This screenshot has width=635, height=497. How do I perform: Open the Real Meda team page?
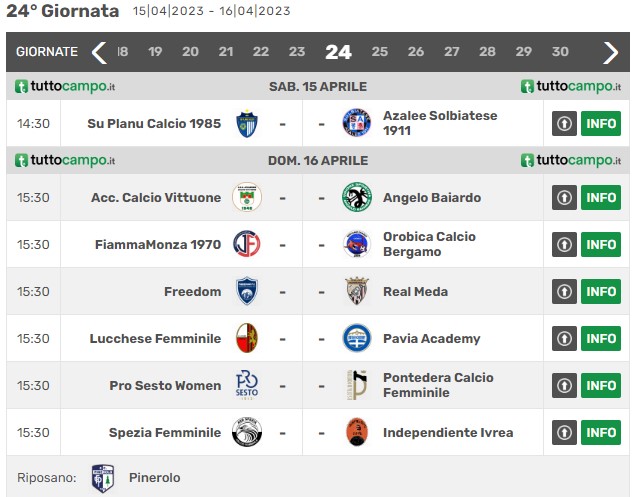[416, 292]
